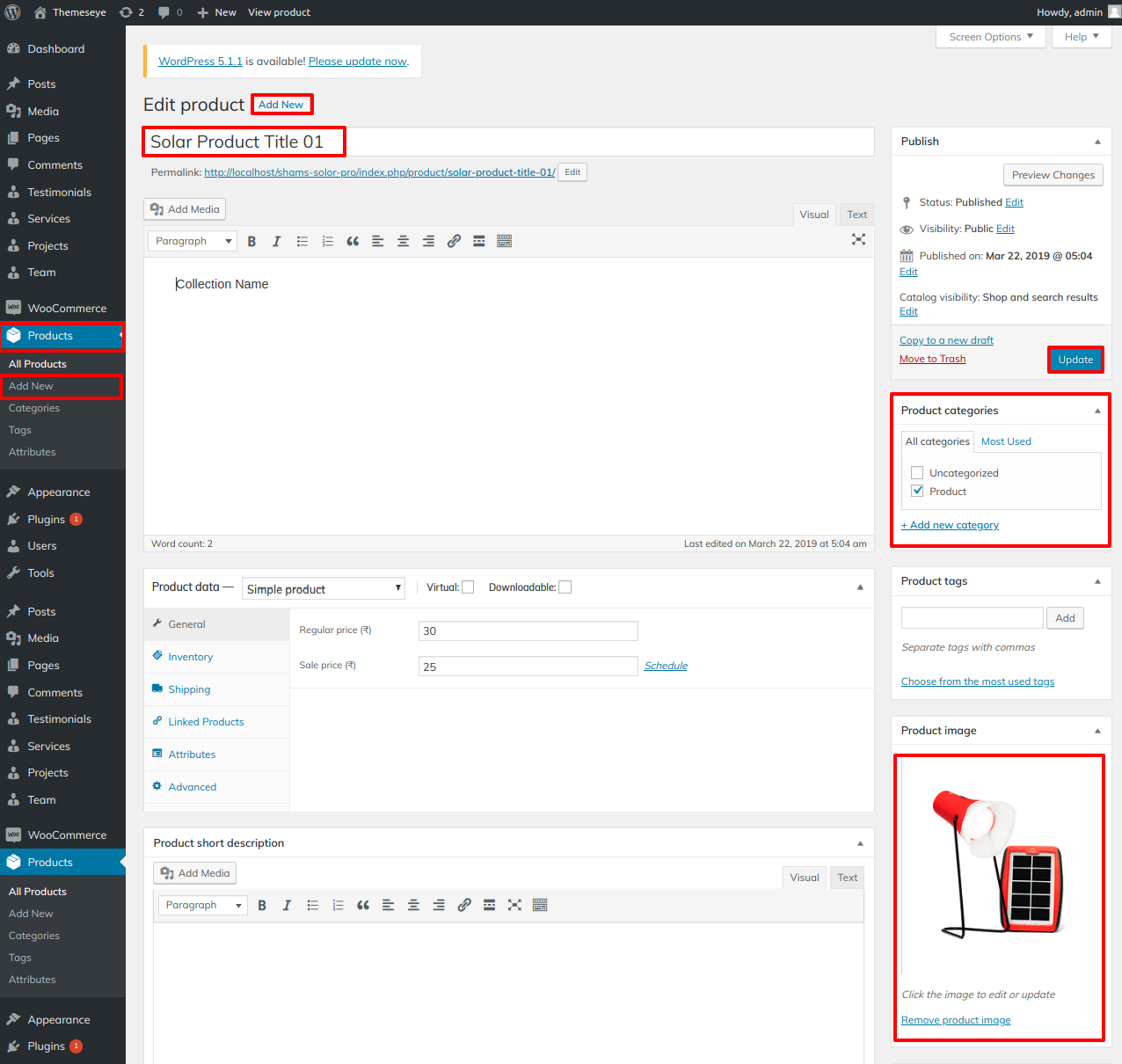Open the Paragraph format dropdown in main editor
The height and width of the screenshot is (1064, 1122).
[x=193, y=242]
